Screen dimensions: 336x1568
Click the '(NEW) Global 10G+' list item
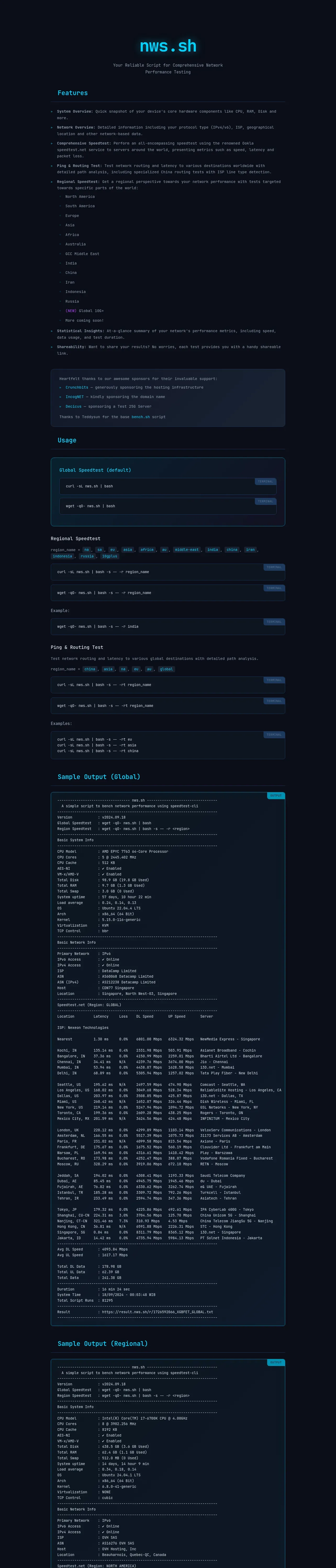(84, 310)
